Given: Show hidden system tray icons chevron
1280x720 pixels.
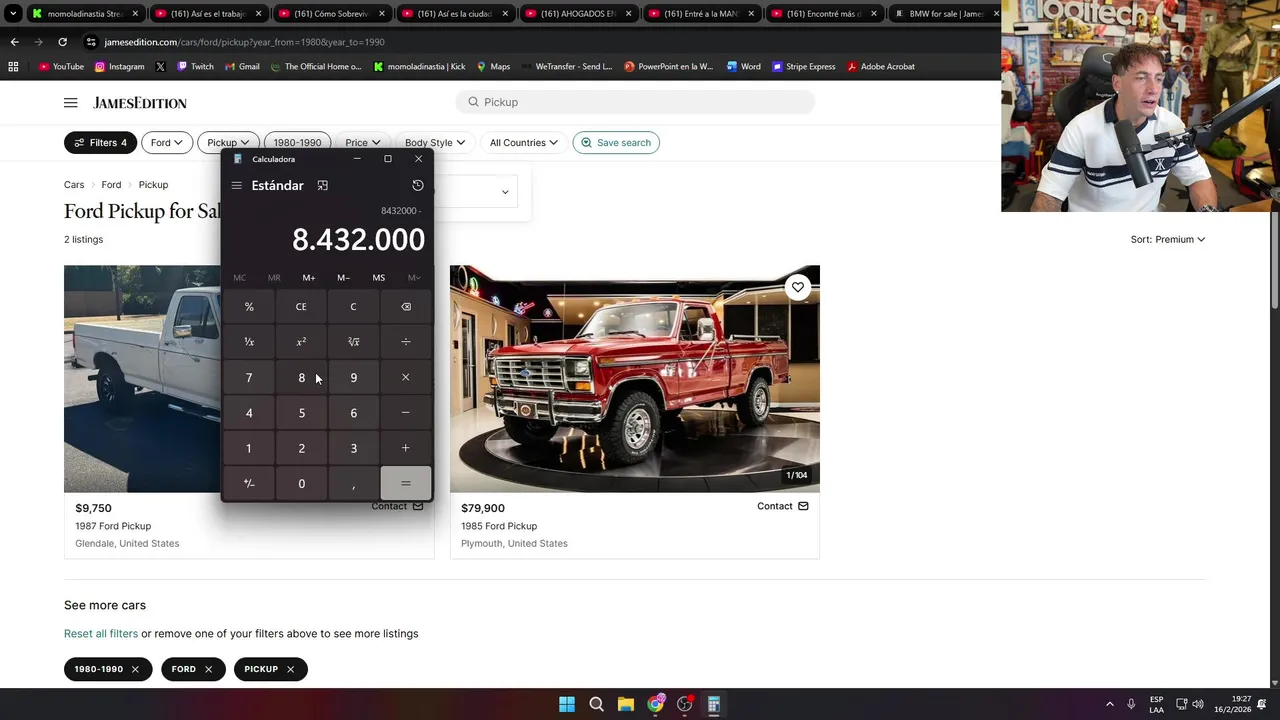Looking at the screenshot, I should [x=1109, y=704].
